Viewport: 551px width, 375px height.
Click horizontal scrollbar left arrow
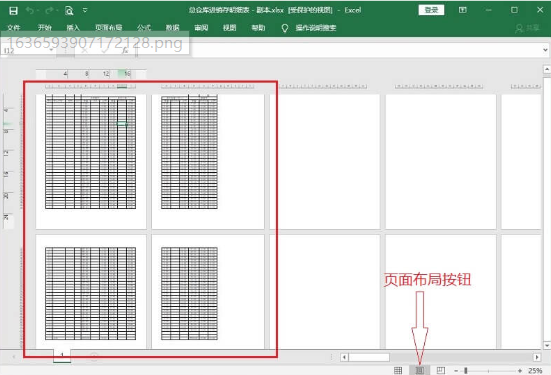[x=344, y=357]
